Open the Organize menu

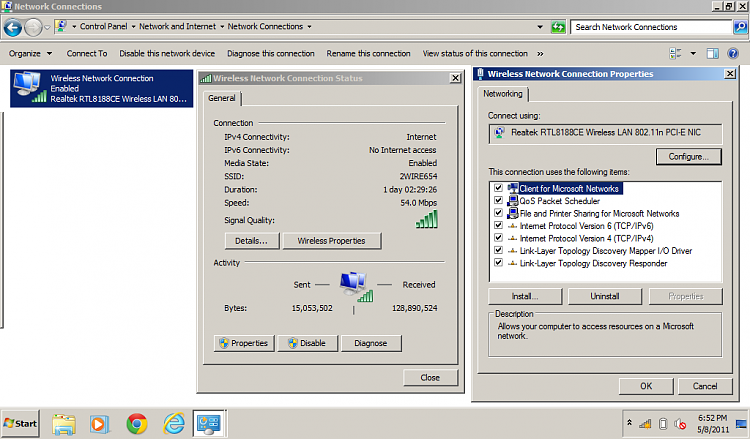tap(30, 54)
